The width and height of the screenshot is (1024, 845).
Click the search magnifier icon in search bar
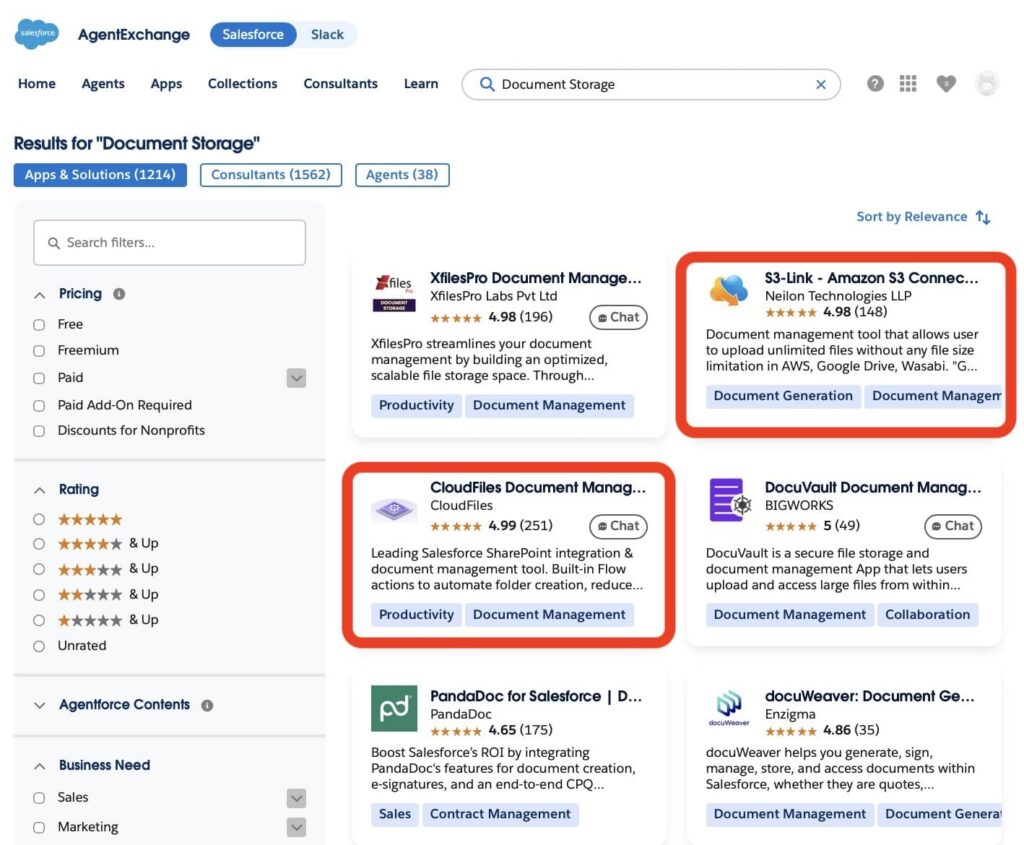487,84
